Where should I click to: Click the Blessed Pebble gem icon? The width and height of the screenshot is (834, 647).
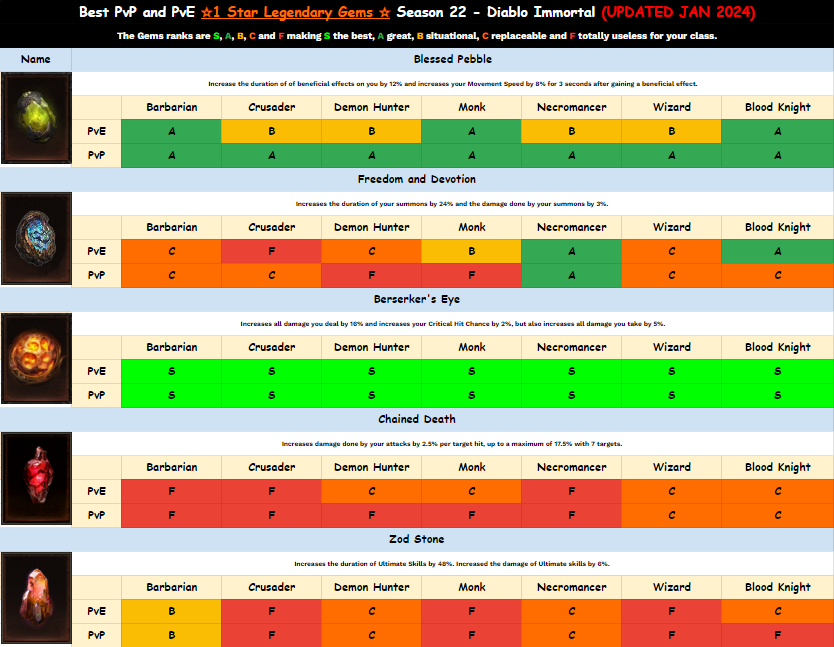point(36,119)
